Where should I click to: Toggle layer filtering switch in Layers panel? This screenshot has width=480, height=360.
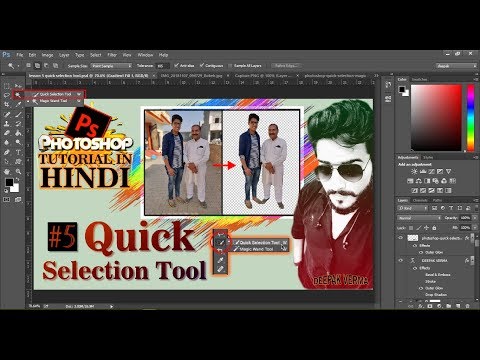pyautogui.click(x=476, y=208)
